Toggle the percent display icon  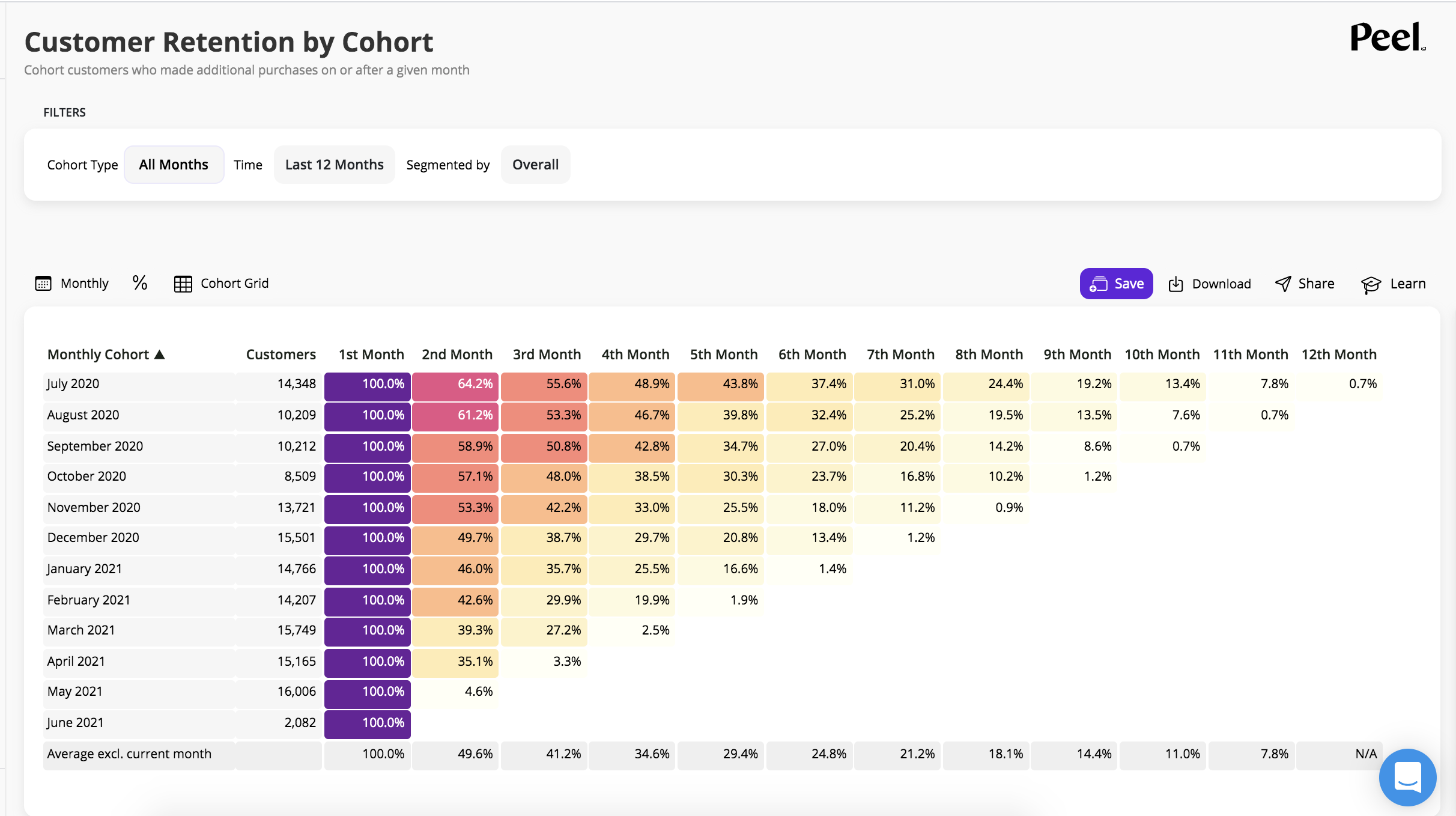[140, 283]
